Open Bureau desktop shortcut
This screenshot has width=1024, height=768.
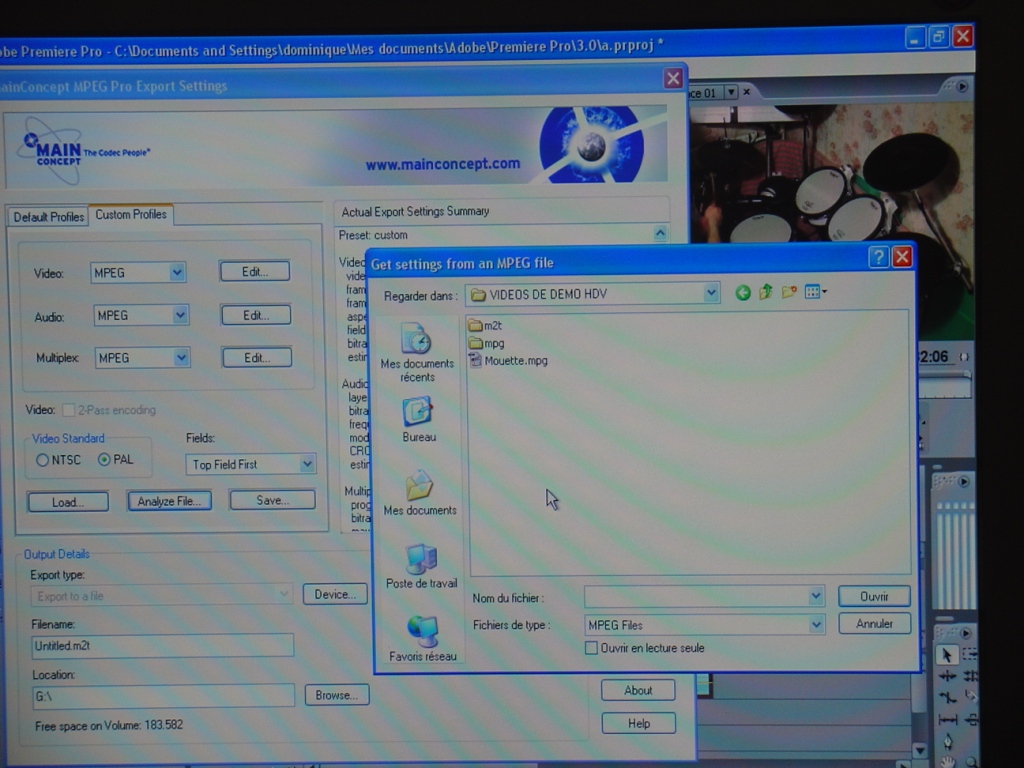pyautogui.click(x=419, y=419)
